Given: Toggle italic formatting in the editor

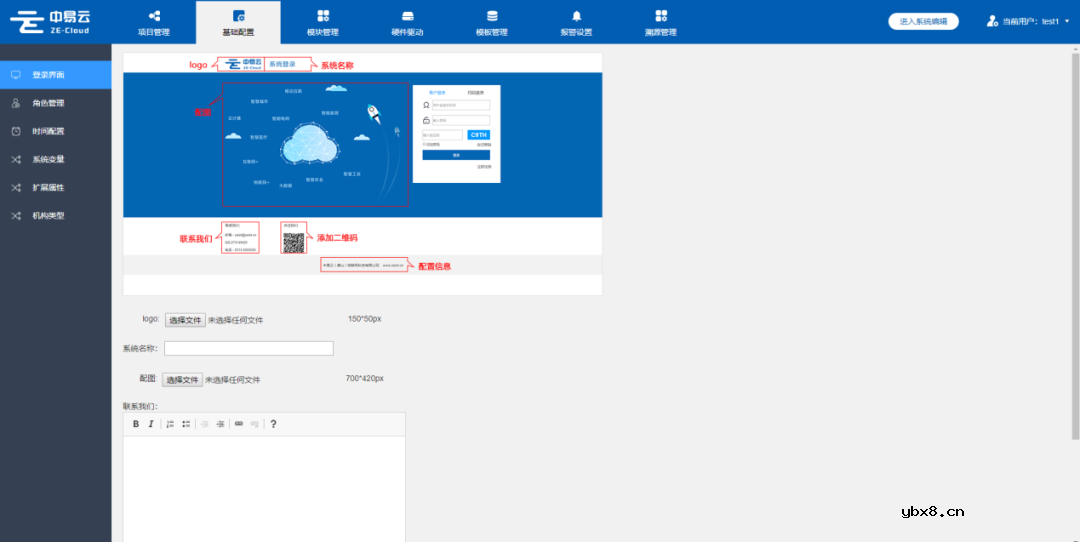Looking at the screenshot, I should coord(151,424).
